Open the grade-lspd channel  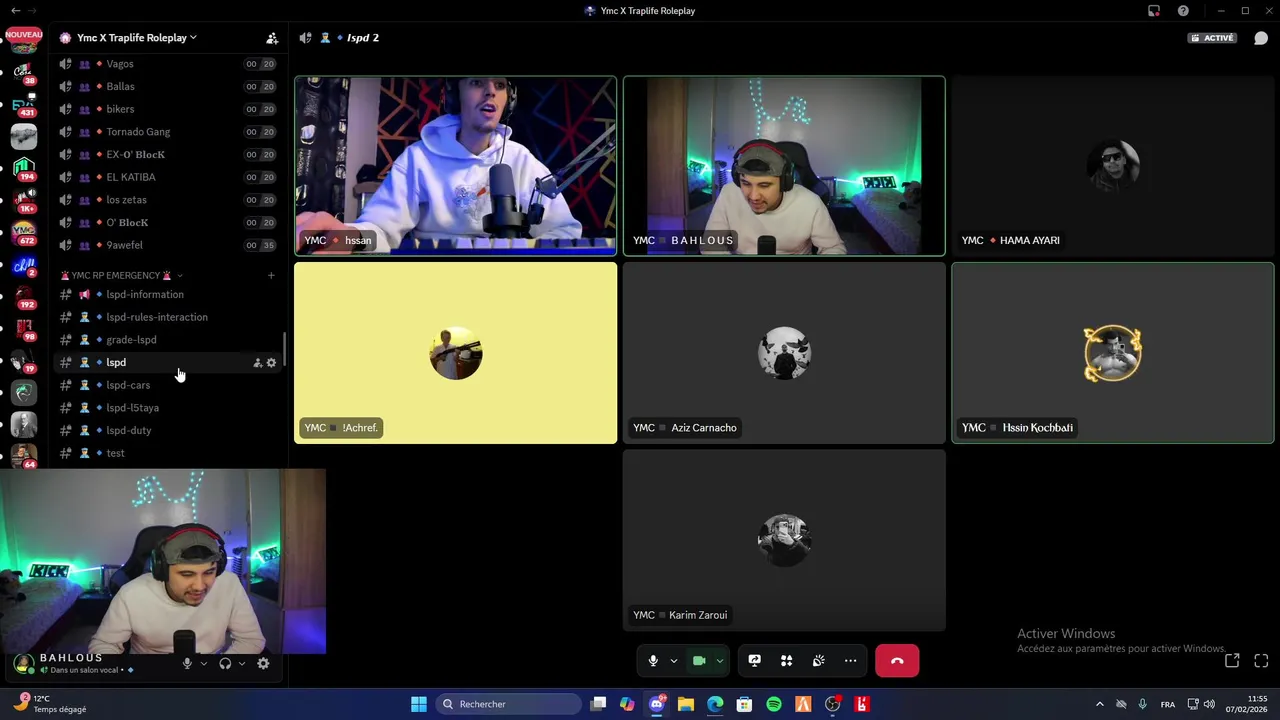pyautogui.click(x=168, y=340)
